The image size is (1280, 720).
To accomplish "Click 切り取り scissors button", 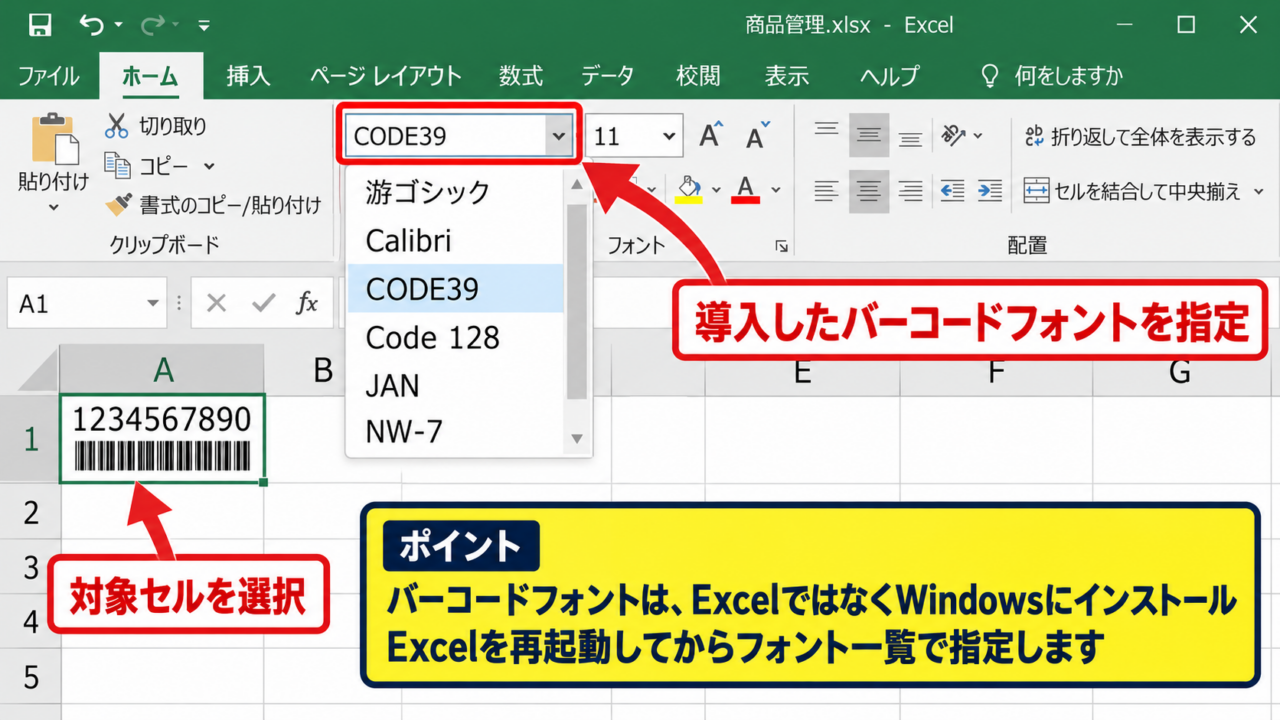I will (x=156, y=126).
